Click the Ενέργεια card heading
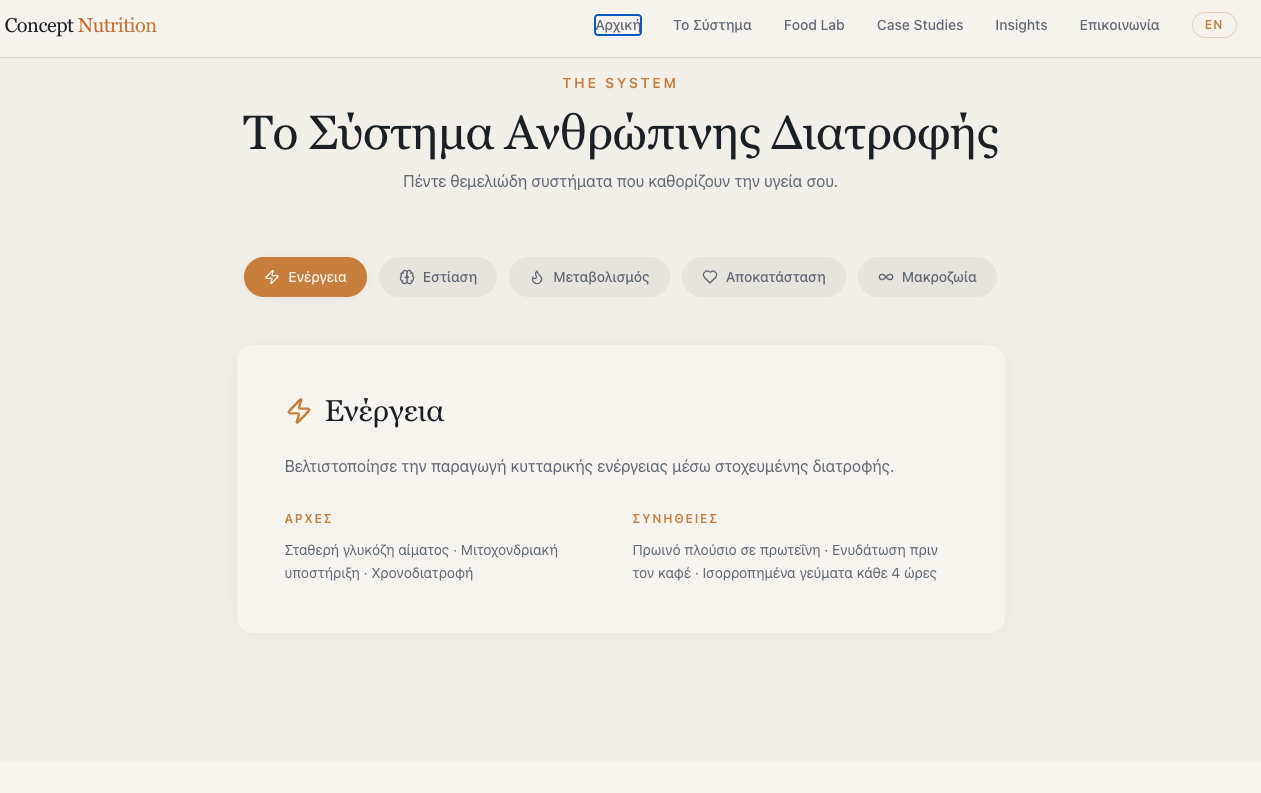This screenshot has height=793, width=1261. pos(384,411)
